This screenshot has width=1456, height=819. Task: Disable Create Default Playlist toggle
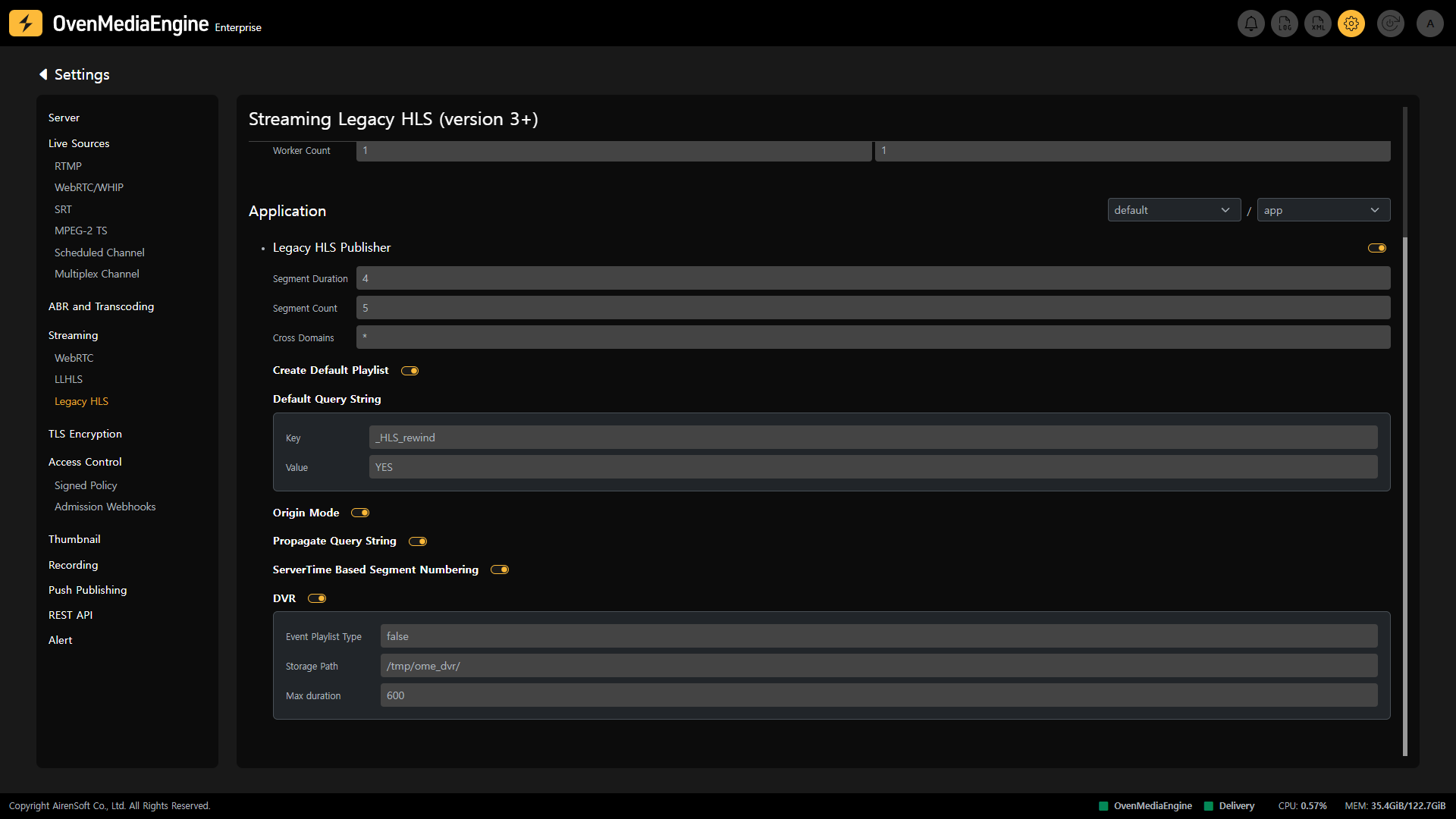(410, 371)
